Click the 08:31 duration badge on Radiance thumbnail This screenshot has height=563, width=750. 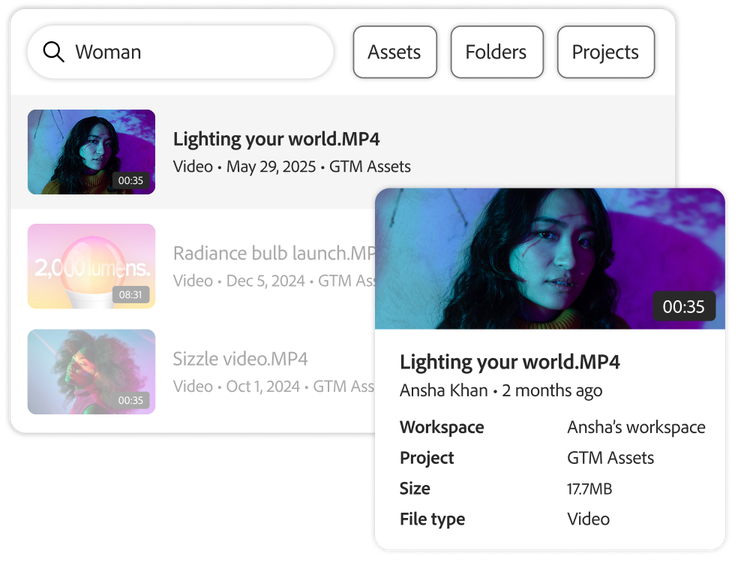click(131, 295)
